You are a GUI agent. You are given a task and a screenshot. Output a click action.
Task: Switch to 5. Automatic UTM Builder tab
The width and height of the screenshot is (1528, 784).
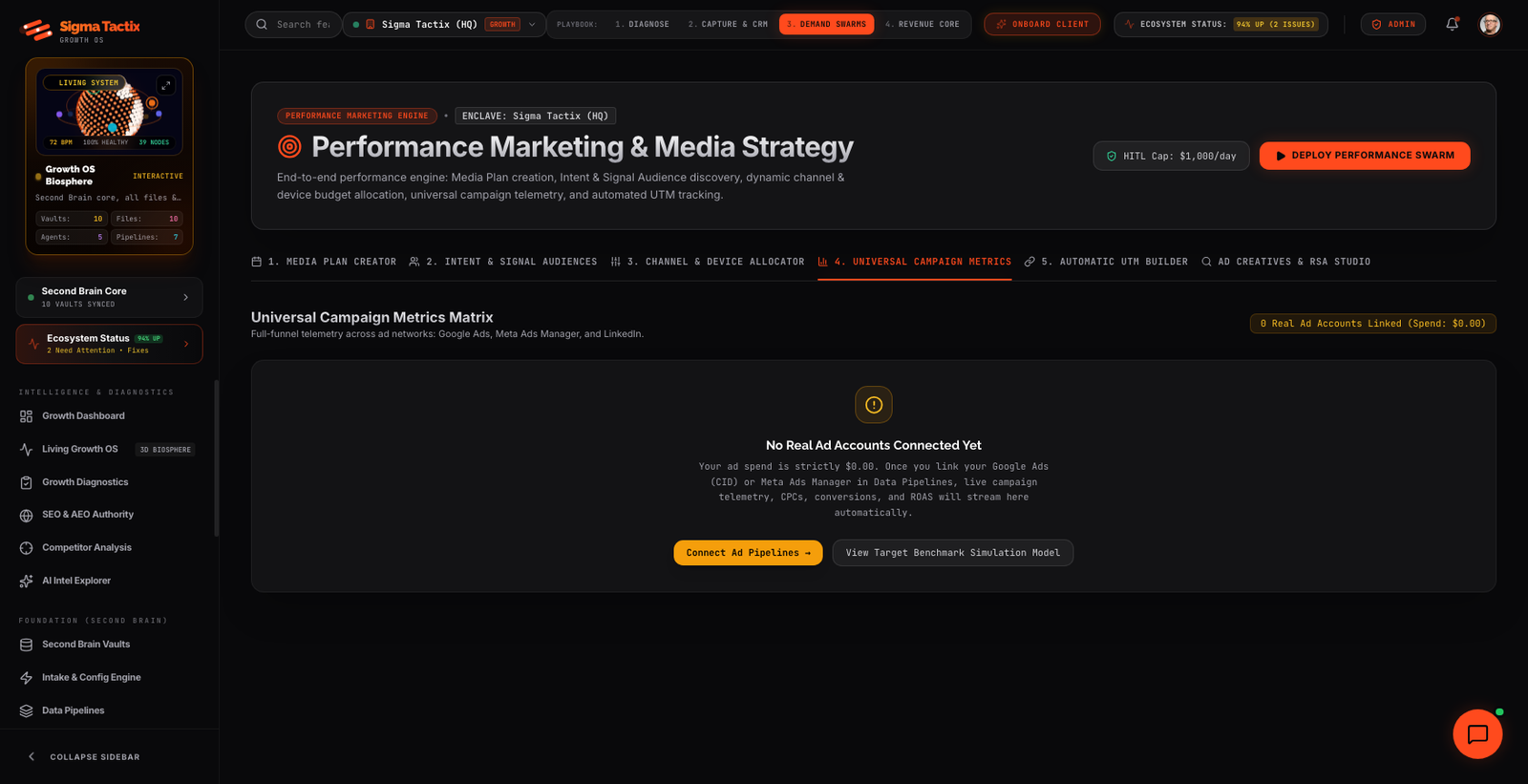click(1106, 262)
